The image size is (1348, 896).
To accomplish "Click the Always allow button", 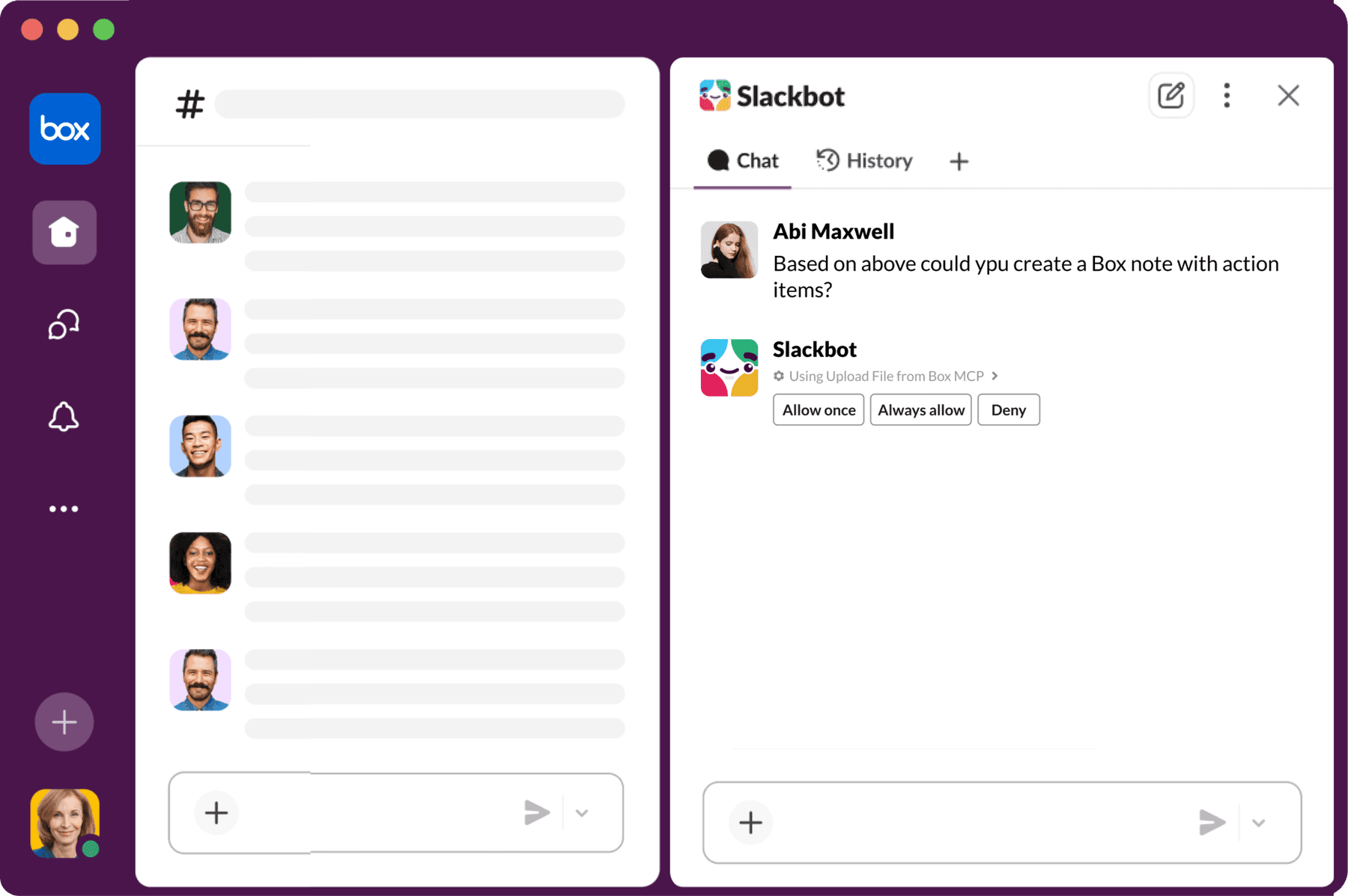I will coord(921,409).
